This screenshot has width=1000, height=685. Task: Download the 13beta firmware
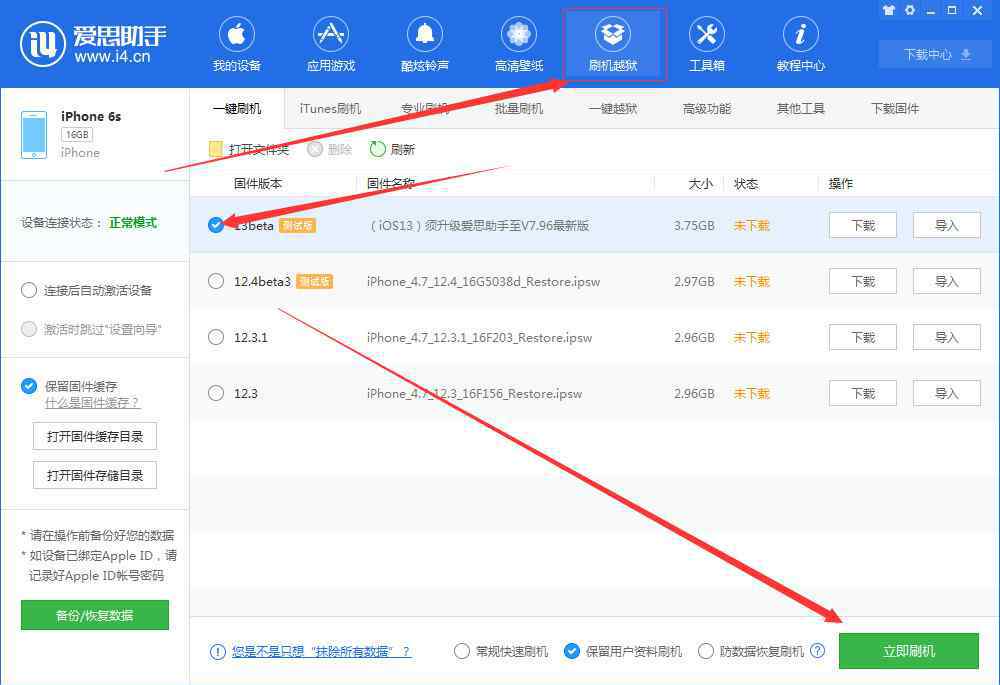click(x=863, y=225)
